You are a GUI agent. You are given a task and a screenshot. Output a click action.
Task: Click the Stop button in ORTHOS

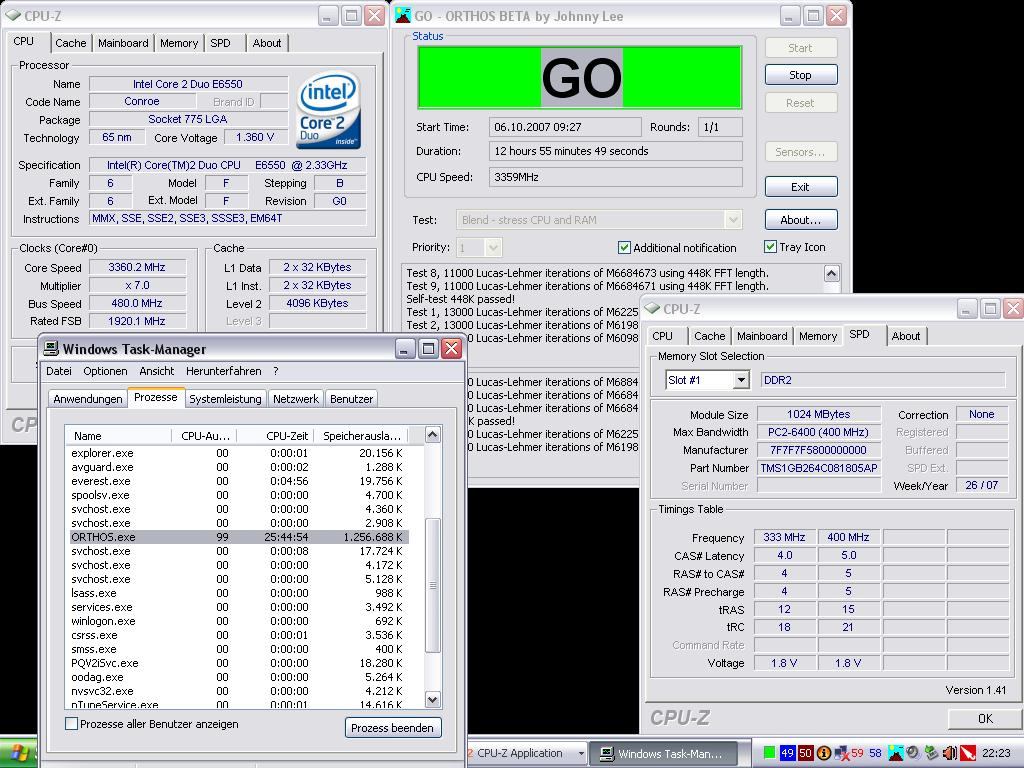(x=801, y=75)
